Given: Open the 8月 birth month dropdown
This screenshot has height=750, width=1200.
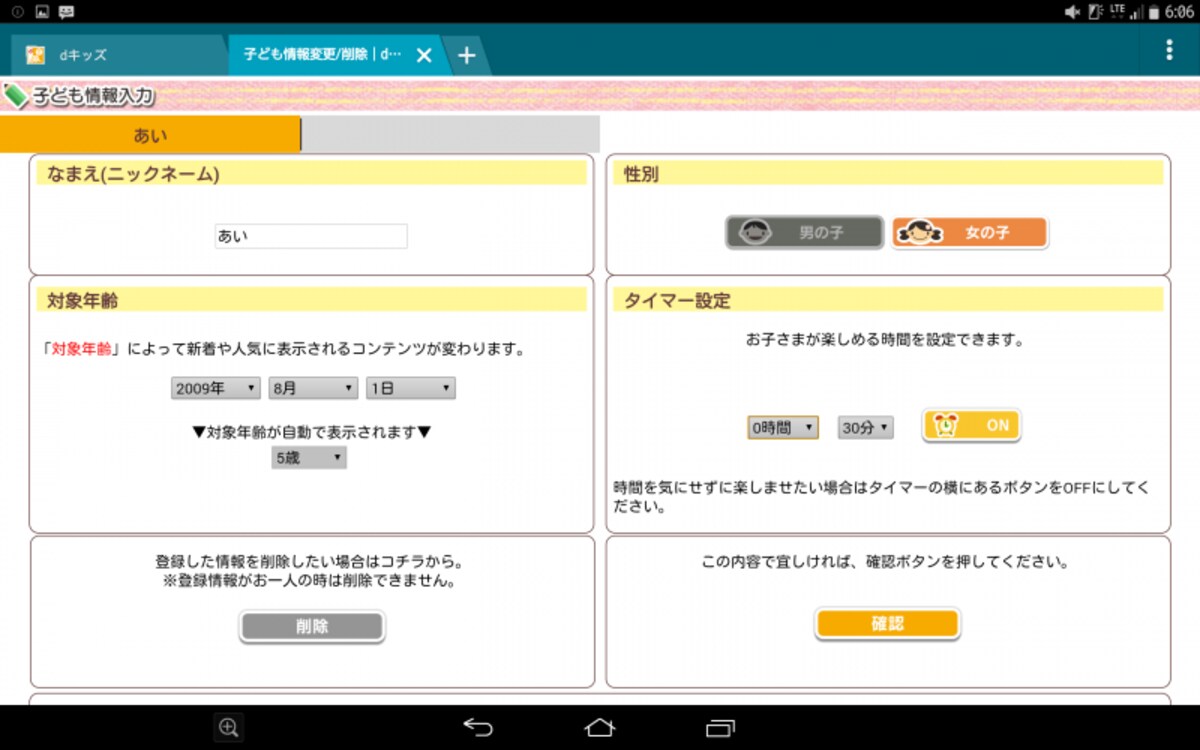Looking at the screenshot, I should (313, 388).
